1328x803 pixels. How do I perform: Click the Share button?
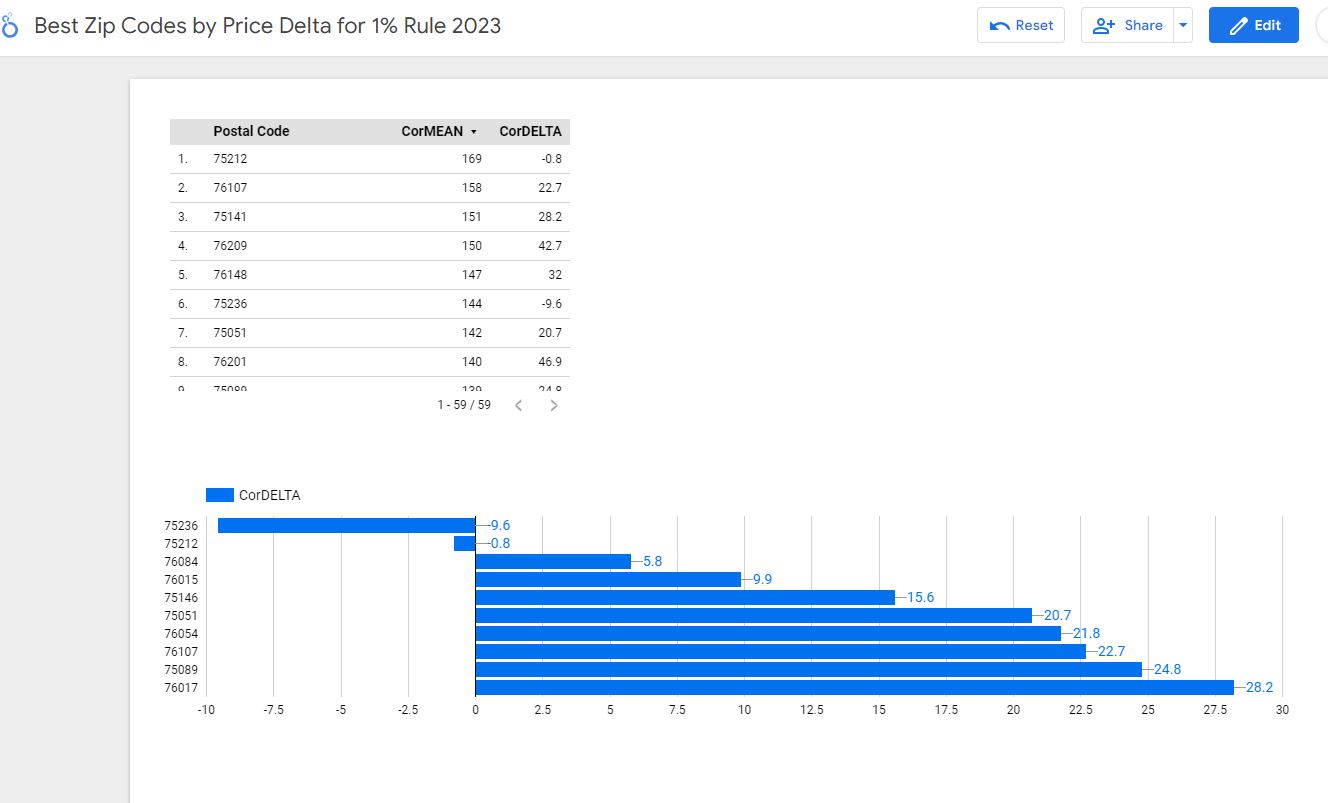(x=1127, y=26)
